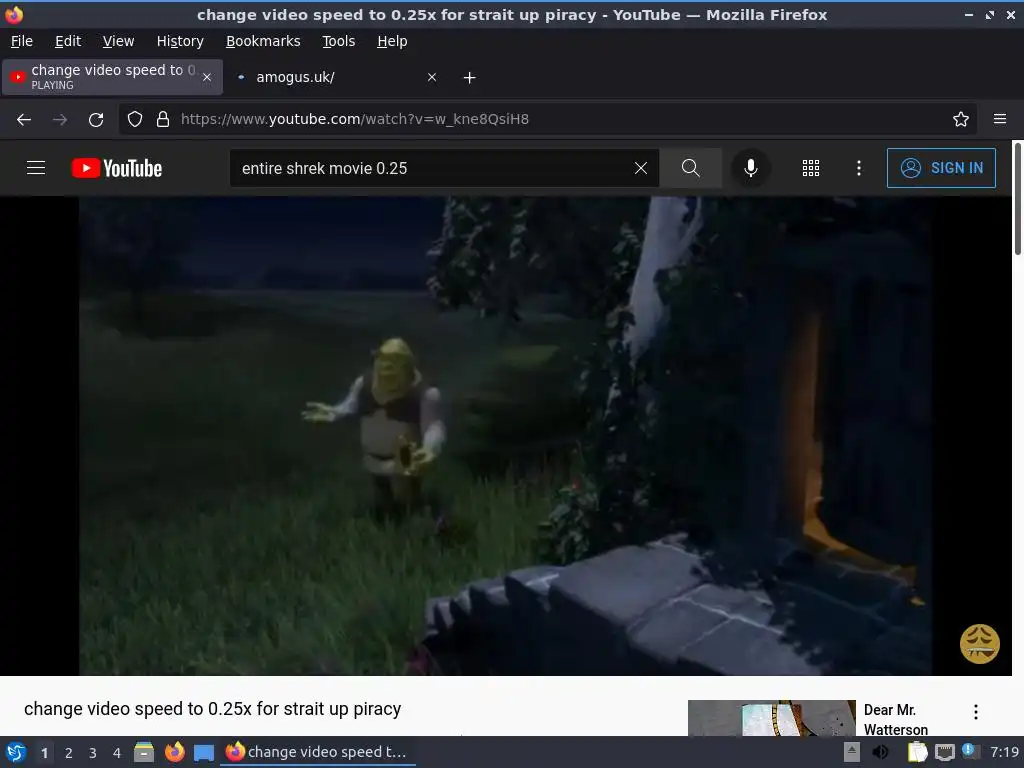Go back to the previous page

(x=24, y=120)
